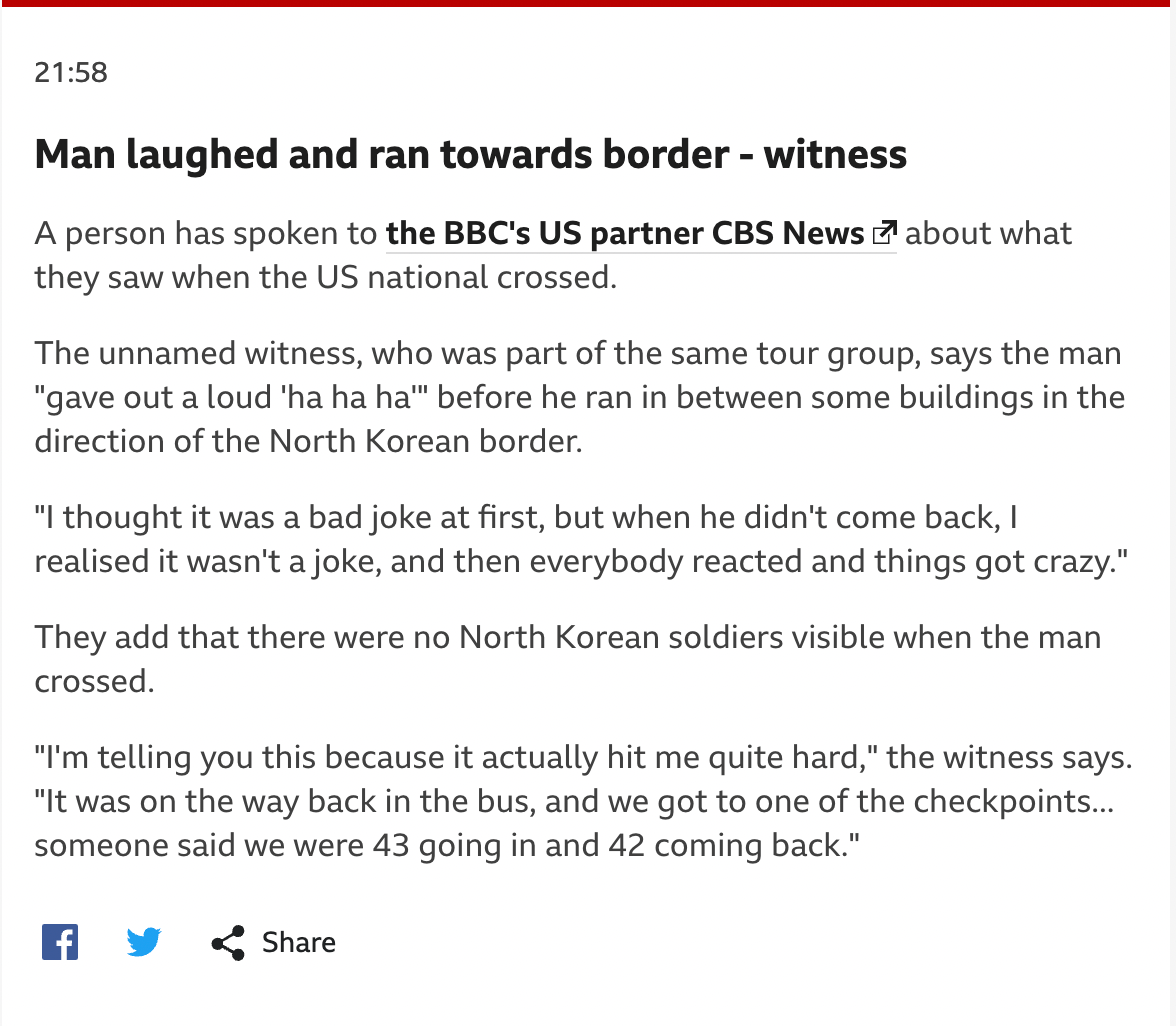Share the post on Facebook
This screenshot has width=1176, height=1026.
pyautogui.click(x=60, y=942)
